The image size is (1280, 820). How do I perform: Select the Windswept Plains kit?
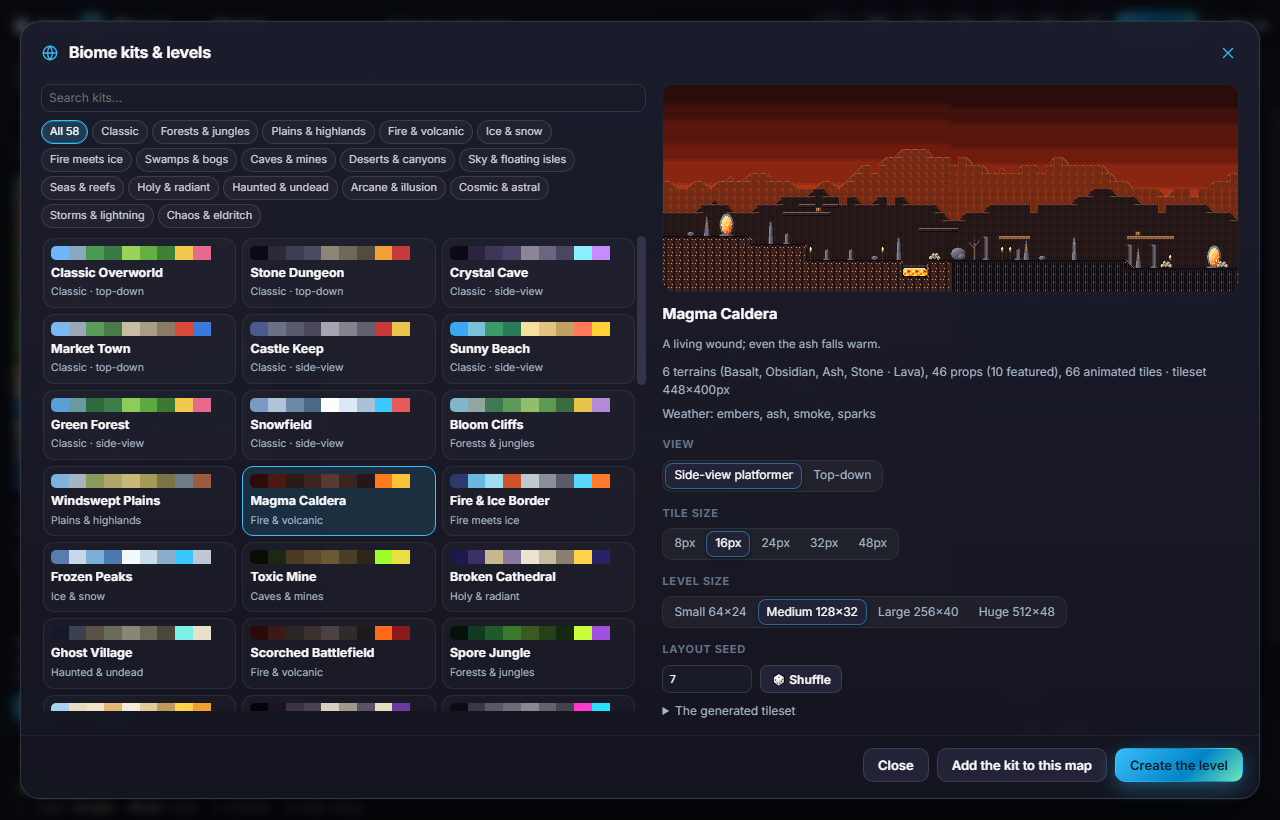139,501
